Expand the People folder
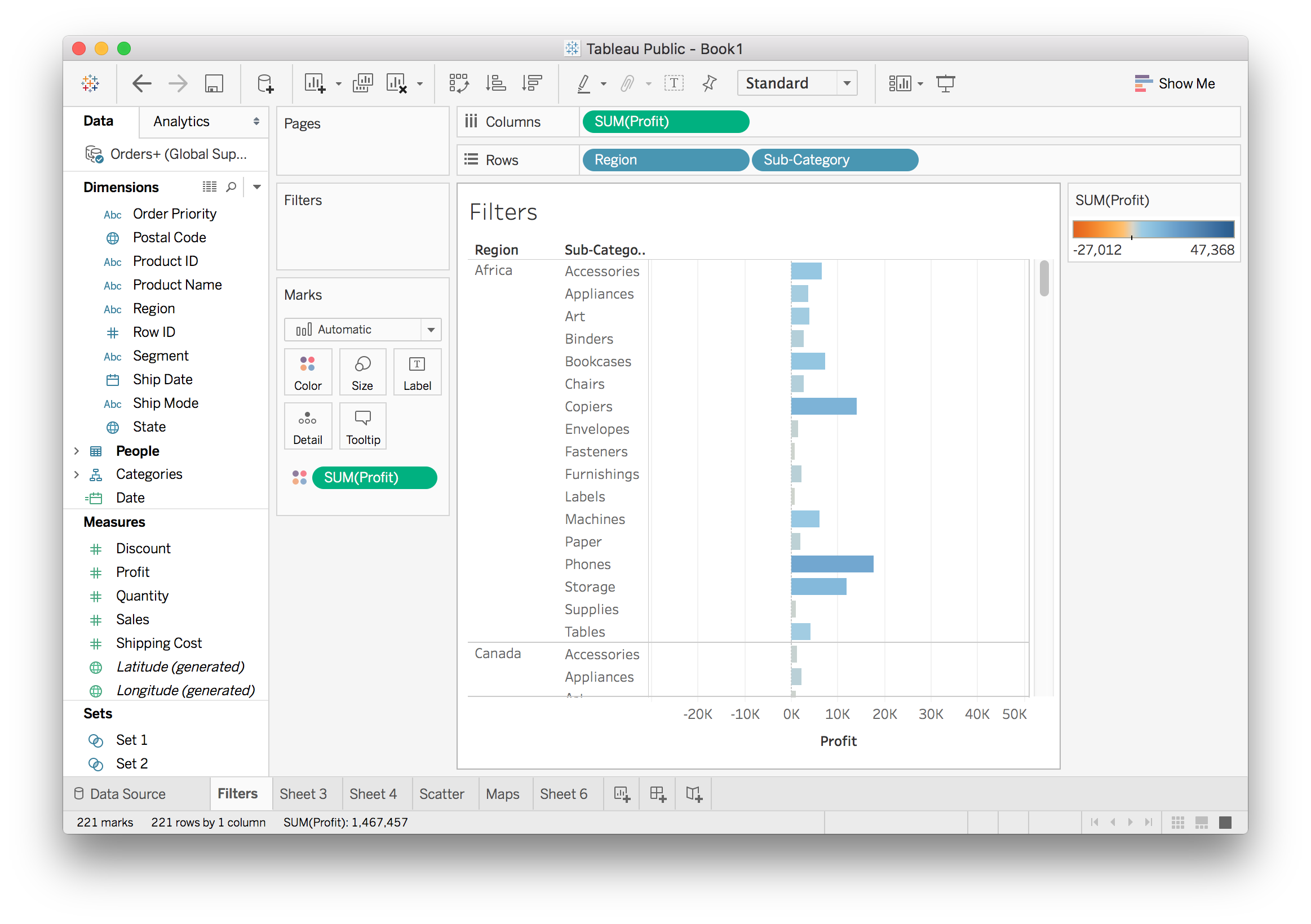1311x924 pixels. 77,451
